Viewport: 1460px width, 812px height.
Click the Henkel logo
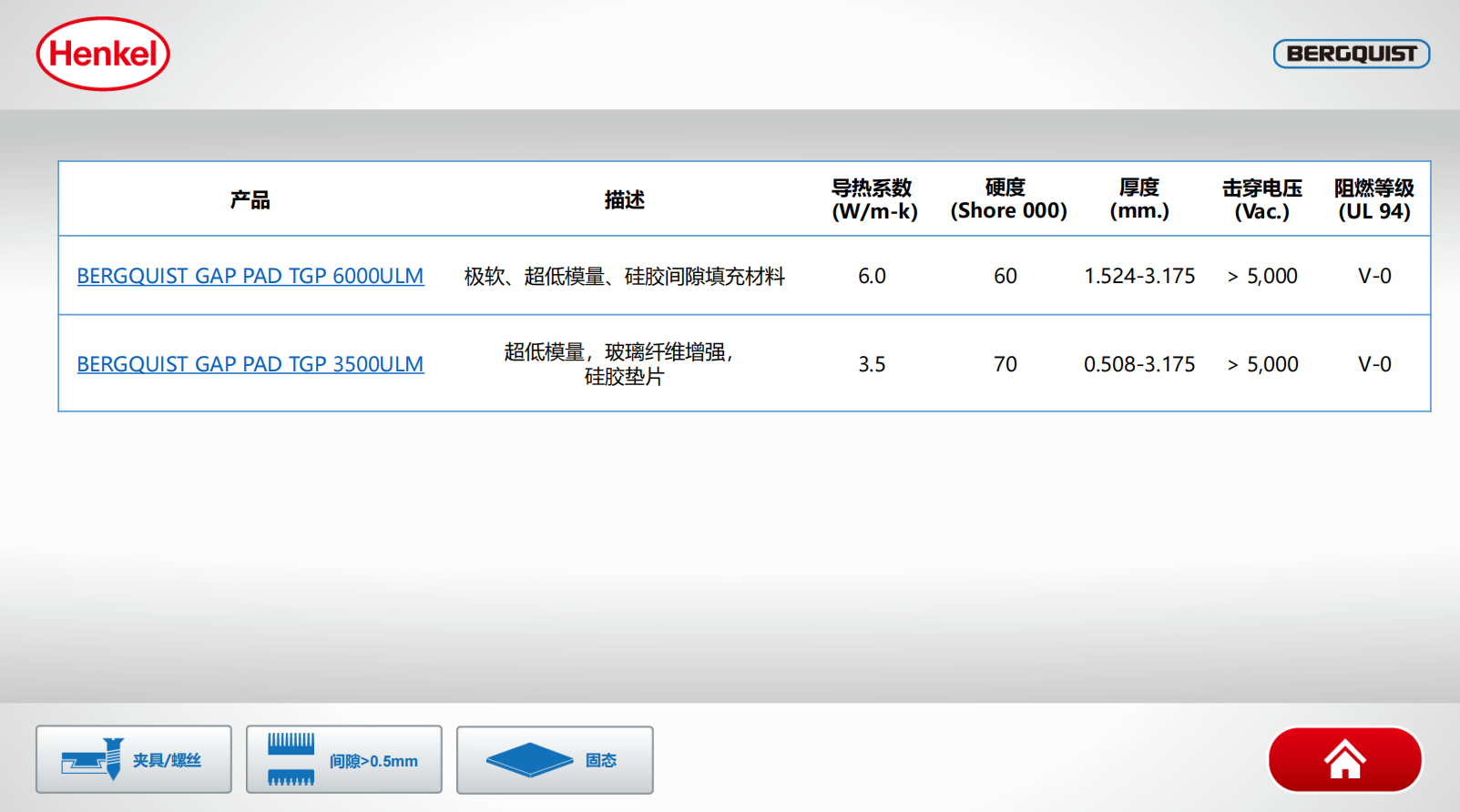click(x=103, y=55)
